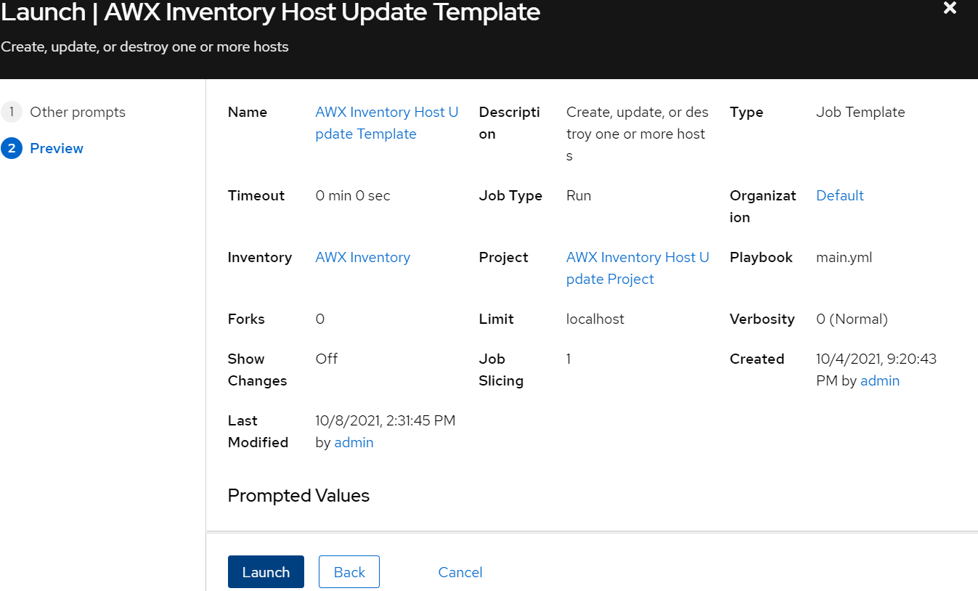Select the Preview wizard step
This screenshot has width=978, height=591.
tap(56, 148)
